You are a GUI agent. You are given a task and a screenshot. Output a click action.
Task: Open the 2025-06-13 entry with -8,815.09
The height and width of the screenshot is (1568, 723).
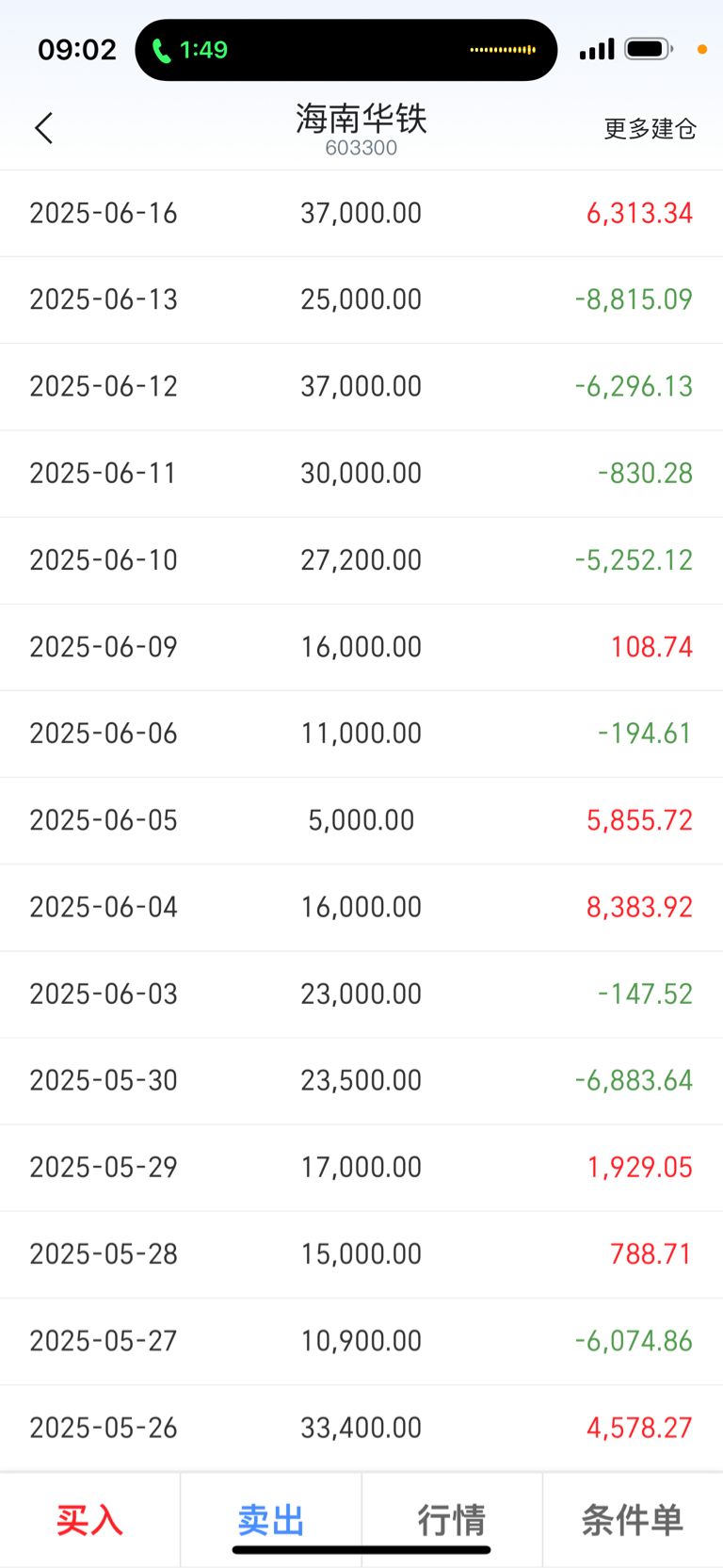pyautogui.click(x=361, y=300)
